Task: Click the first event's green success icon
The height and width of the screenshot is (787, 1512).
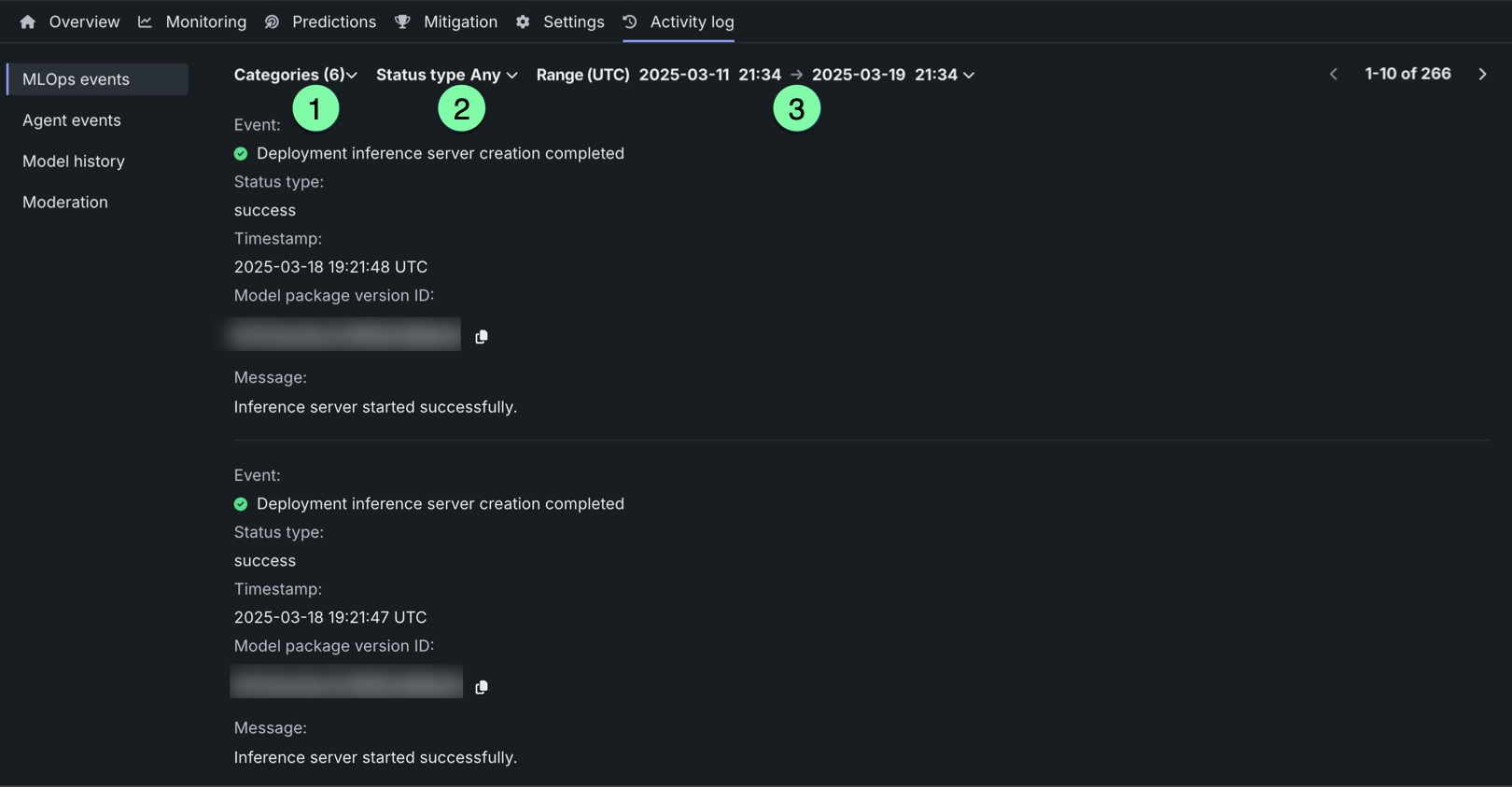Action: [x=241, y=153]
